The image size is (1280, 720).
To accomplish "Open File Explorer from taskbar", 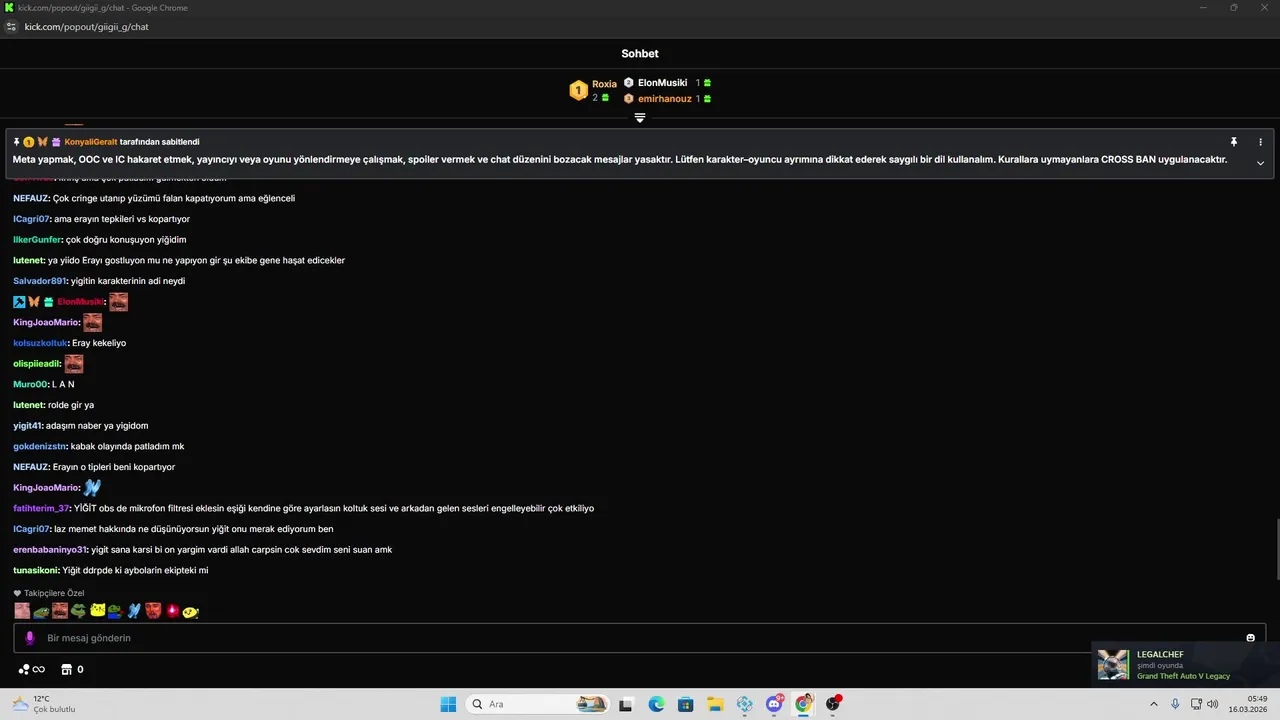I will pos(715,704).
